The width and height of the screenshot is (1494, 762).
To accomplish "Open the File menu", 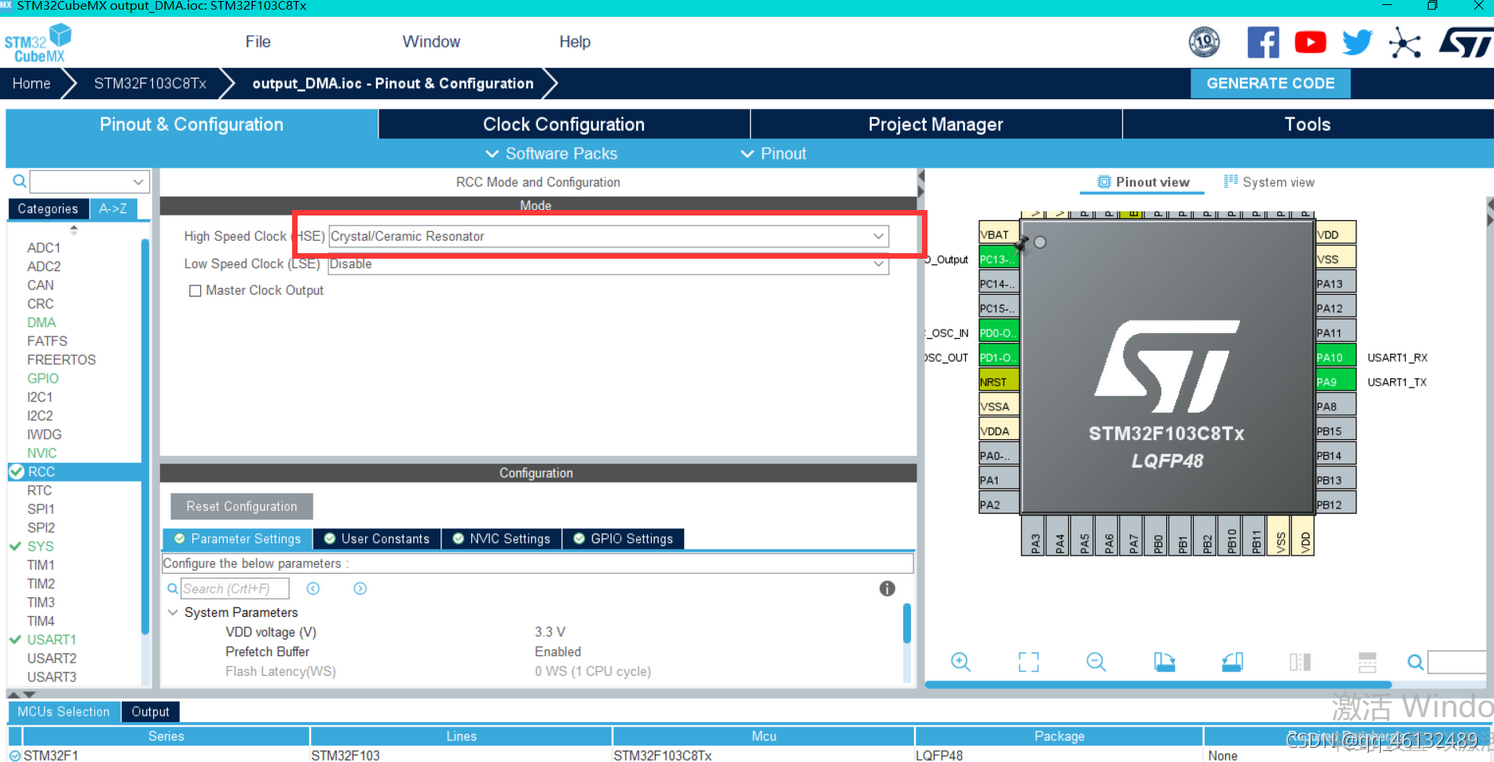I will pos(258,42).
